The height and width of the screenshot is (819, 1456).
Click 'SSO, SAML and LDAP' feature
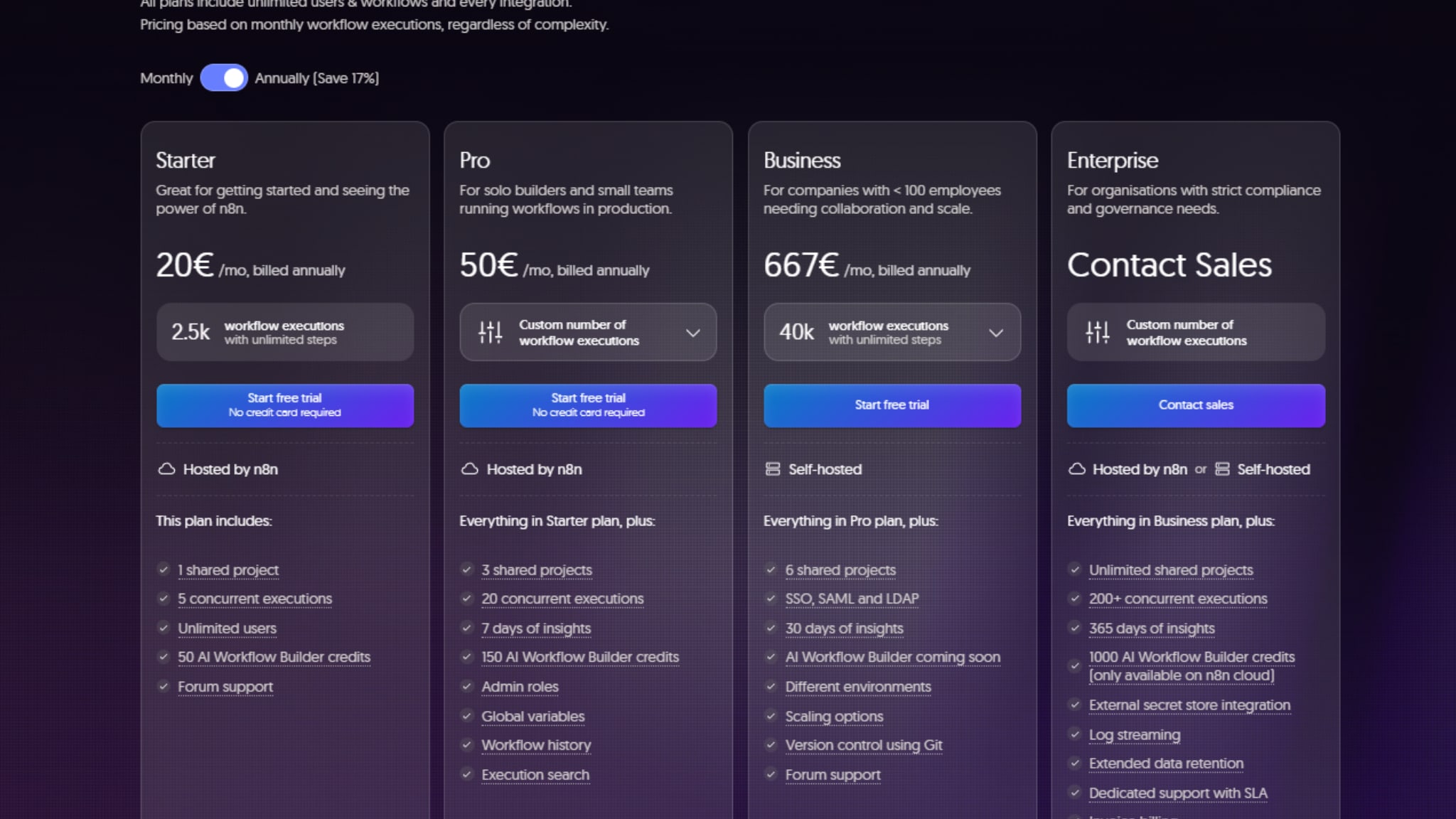click(x=852, y=599)
